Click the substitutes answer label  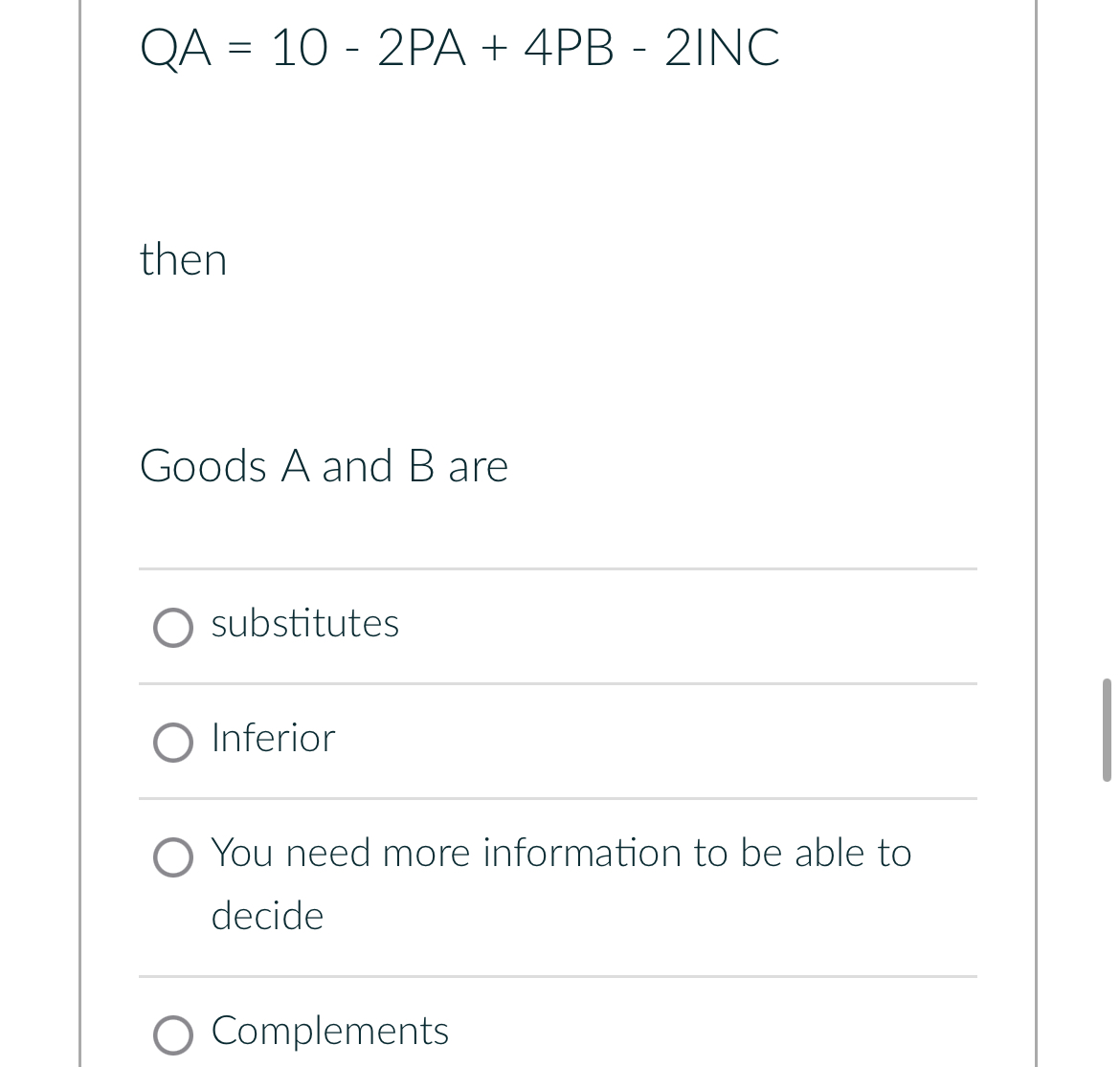[304, 625]
